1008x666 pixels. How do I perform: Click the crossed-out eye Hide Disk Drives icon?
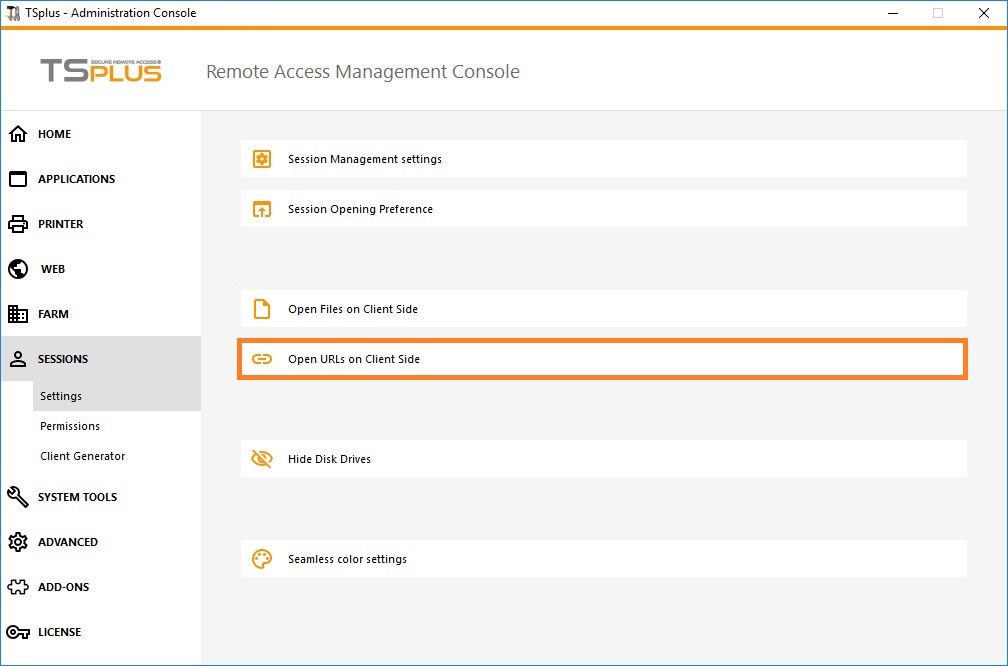[x=262, y=459]
